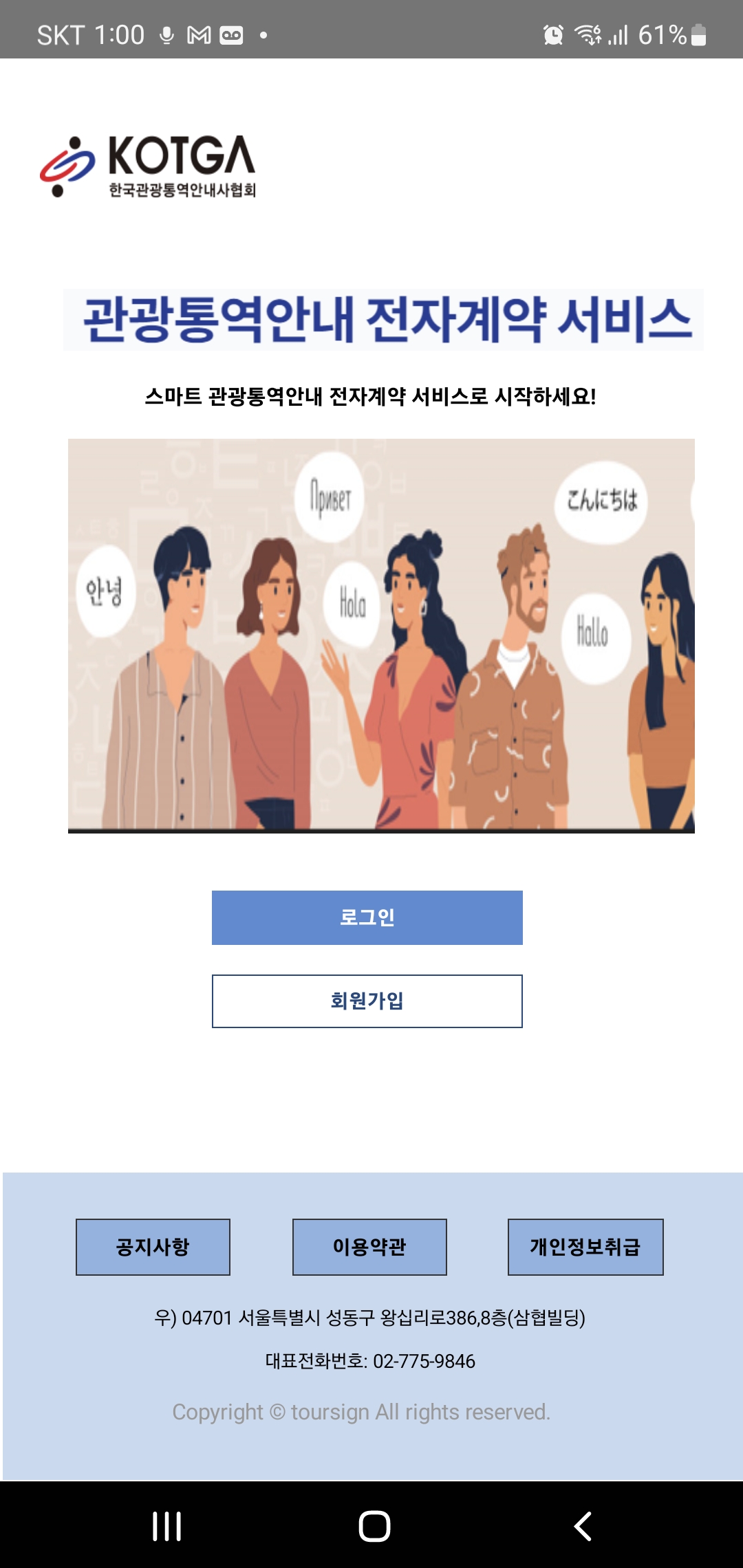Image resolution: width=743 pixels, height=1568 pixels.
Task: Tap the voicemail notification icon
Action: pyautogui.click(x=231, y=35)
